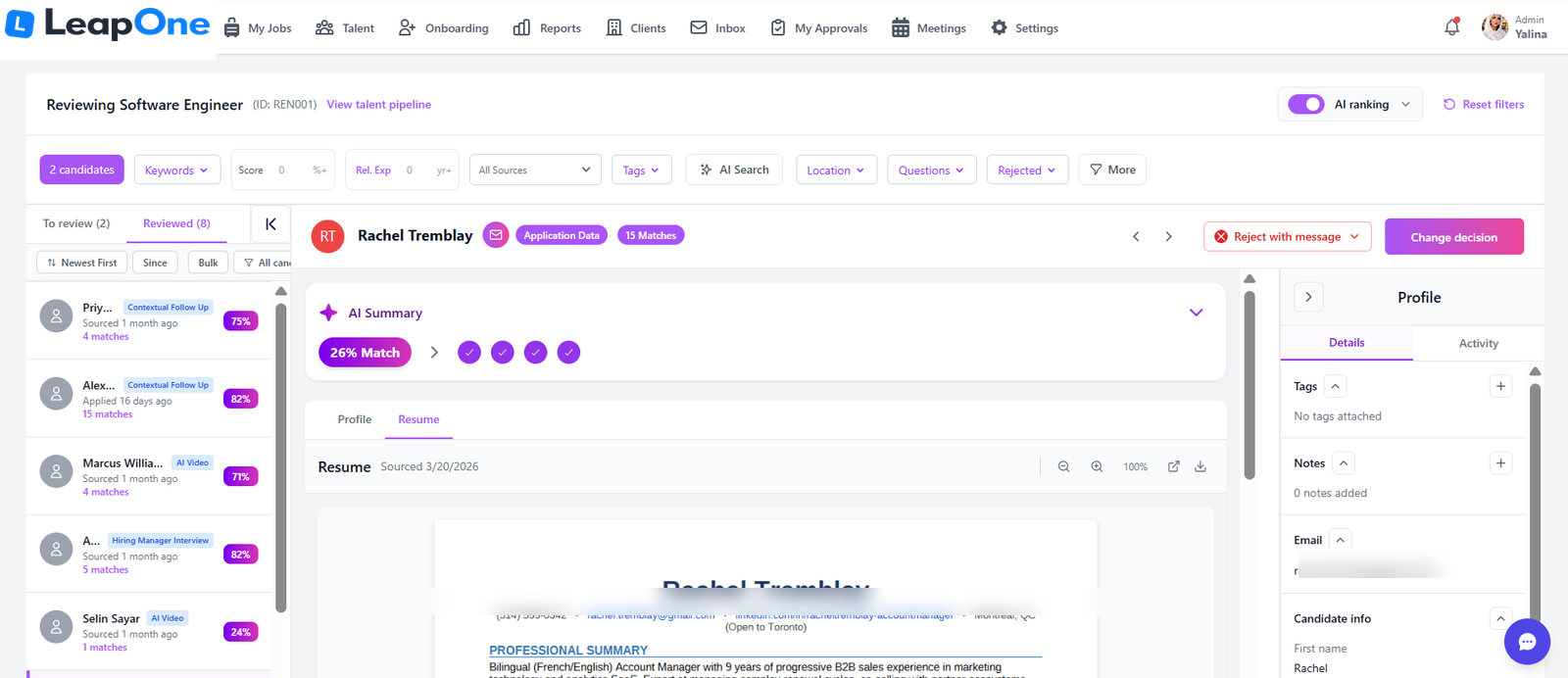The image size is (1568, 678).
Task: Switch to Reviewed (8) tab
Action: click(176, 223)
